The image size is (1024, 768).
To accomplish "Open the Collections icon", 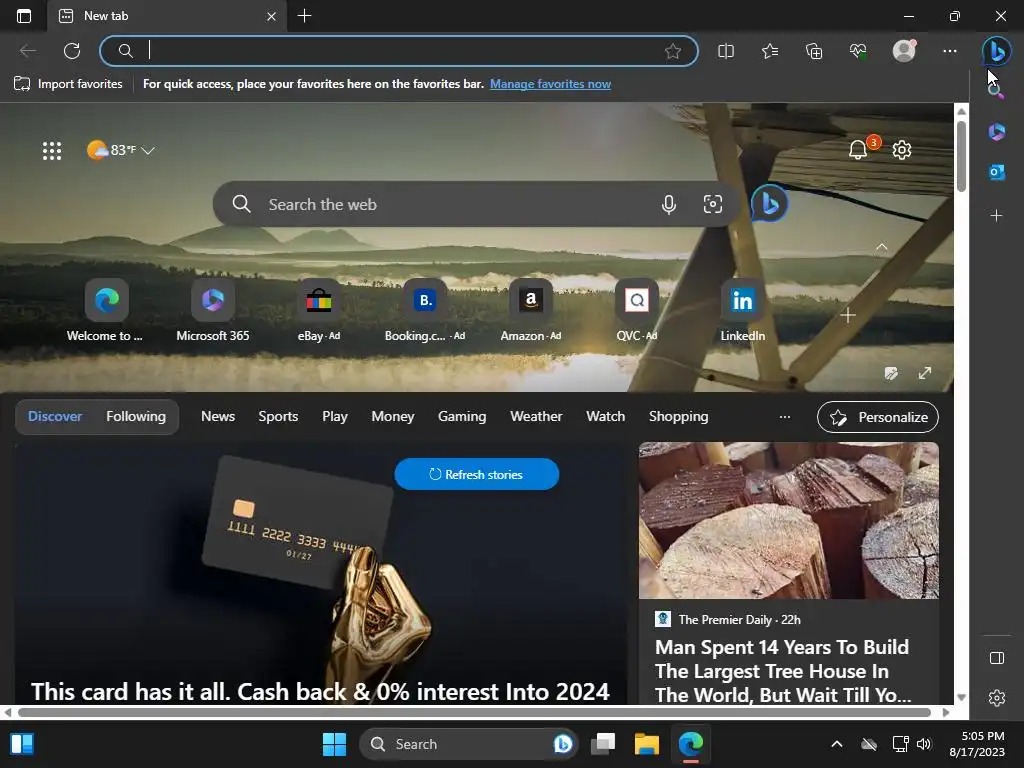I will pyautogui.click(x=814, y=51).
